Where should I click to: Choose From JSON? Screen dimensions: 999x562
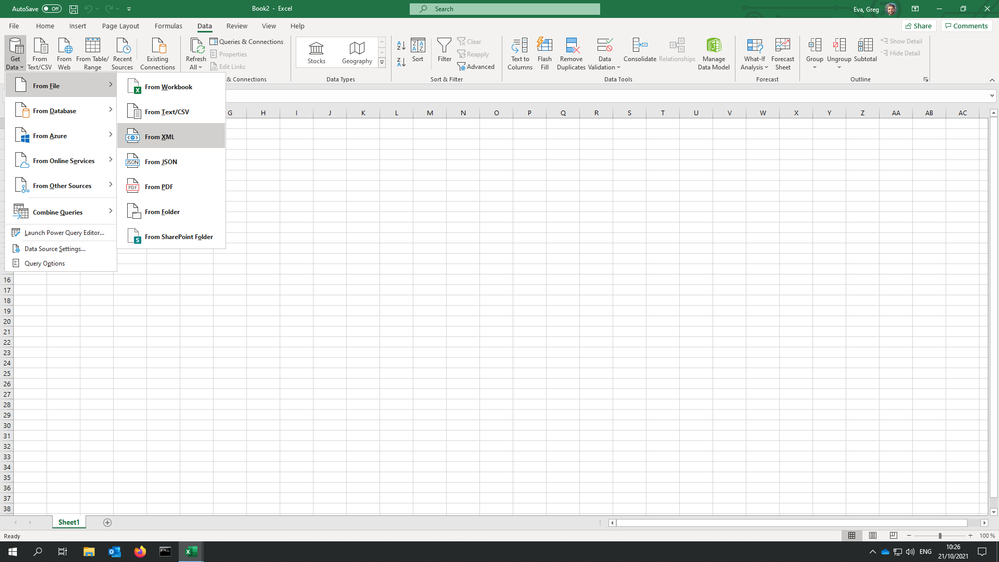(x=171, y=161)
